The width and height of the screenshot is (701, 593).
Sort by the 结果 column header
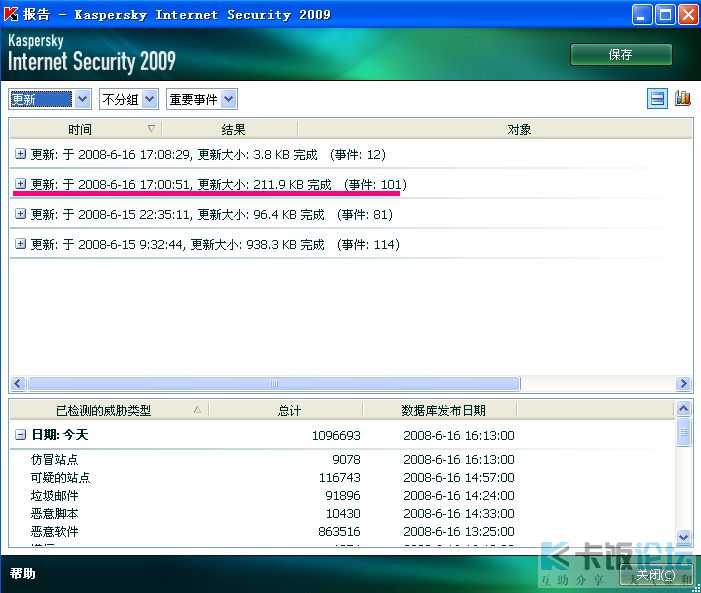tap(229, 129)
